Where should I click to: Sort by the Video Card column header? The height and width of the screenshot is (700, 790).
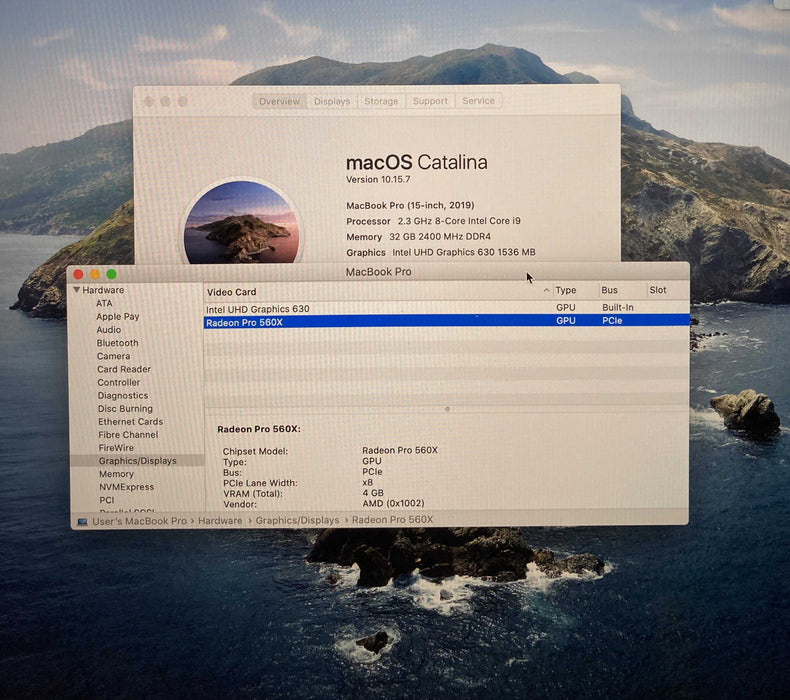click(x=231, y=292)
